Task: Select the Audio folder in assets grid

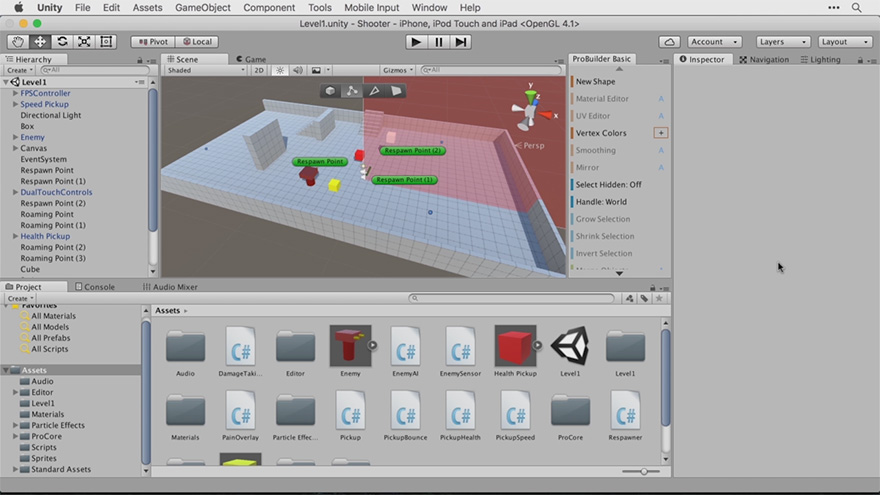Action: point(185,346)
